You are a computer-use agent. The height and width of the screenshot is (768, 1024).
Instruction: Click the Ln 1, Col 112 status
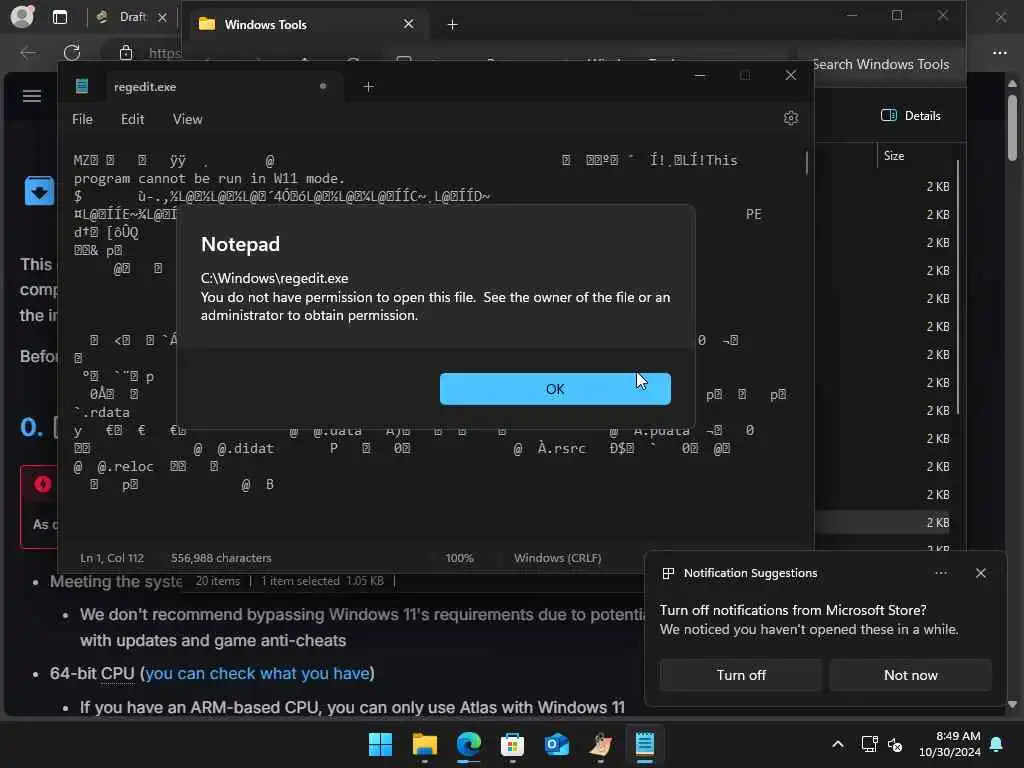112,558
